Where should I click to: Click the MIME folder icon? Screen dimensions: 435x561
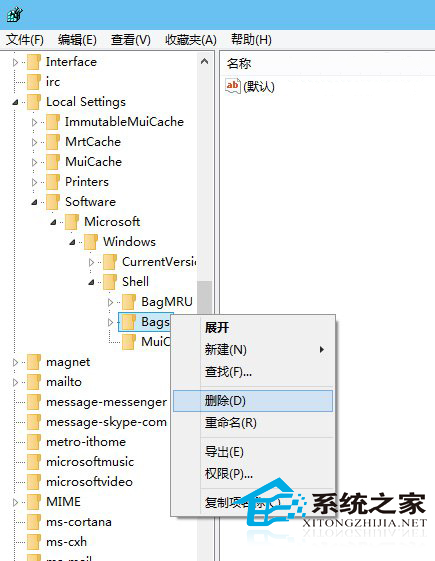pyautogui.click(x=34, y=502)
